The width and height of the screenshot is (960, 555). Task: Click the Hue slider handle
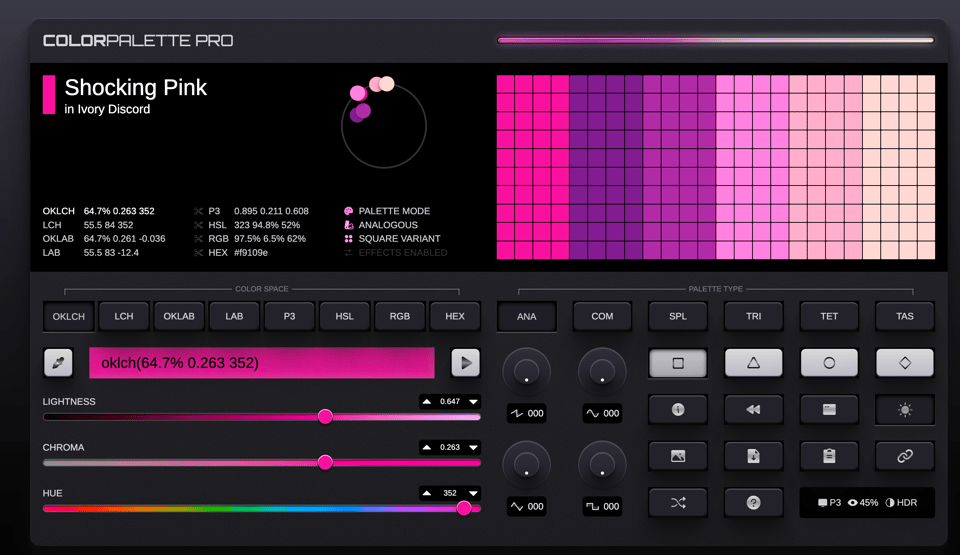pyautogui.click(x=464, y=508)
